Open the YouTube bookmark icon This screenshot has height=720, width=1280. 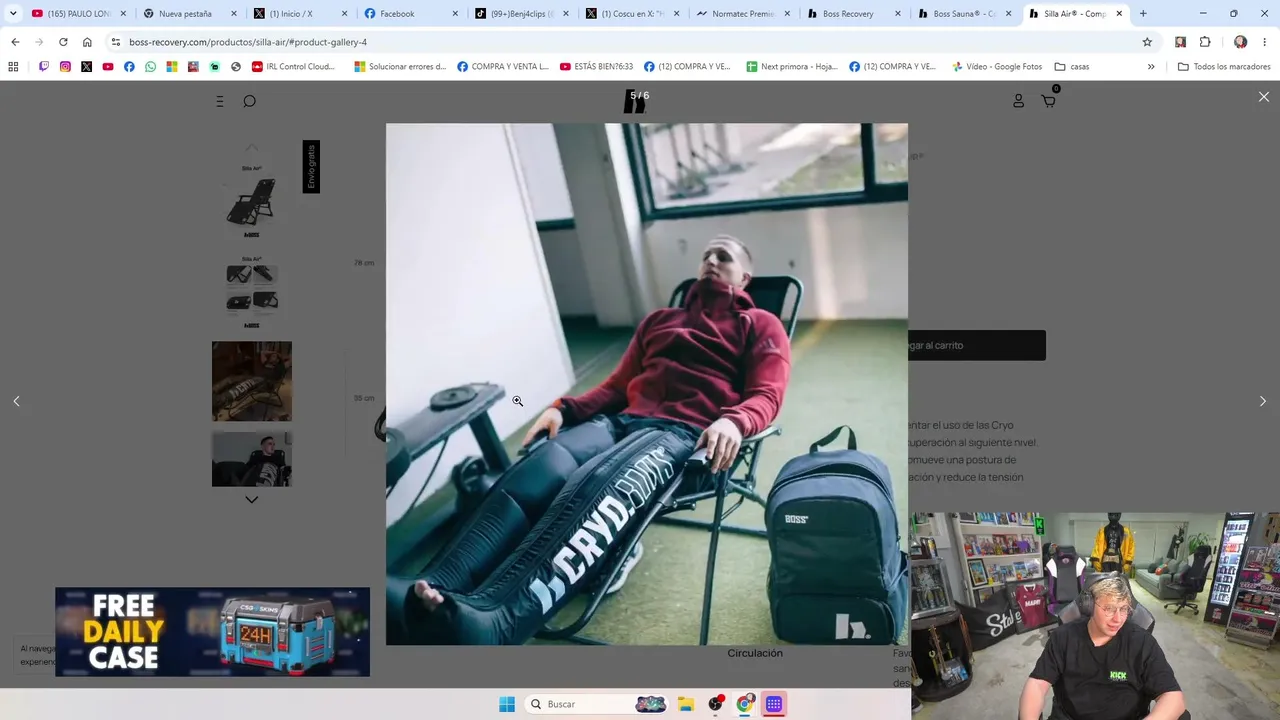point(108,67)
